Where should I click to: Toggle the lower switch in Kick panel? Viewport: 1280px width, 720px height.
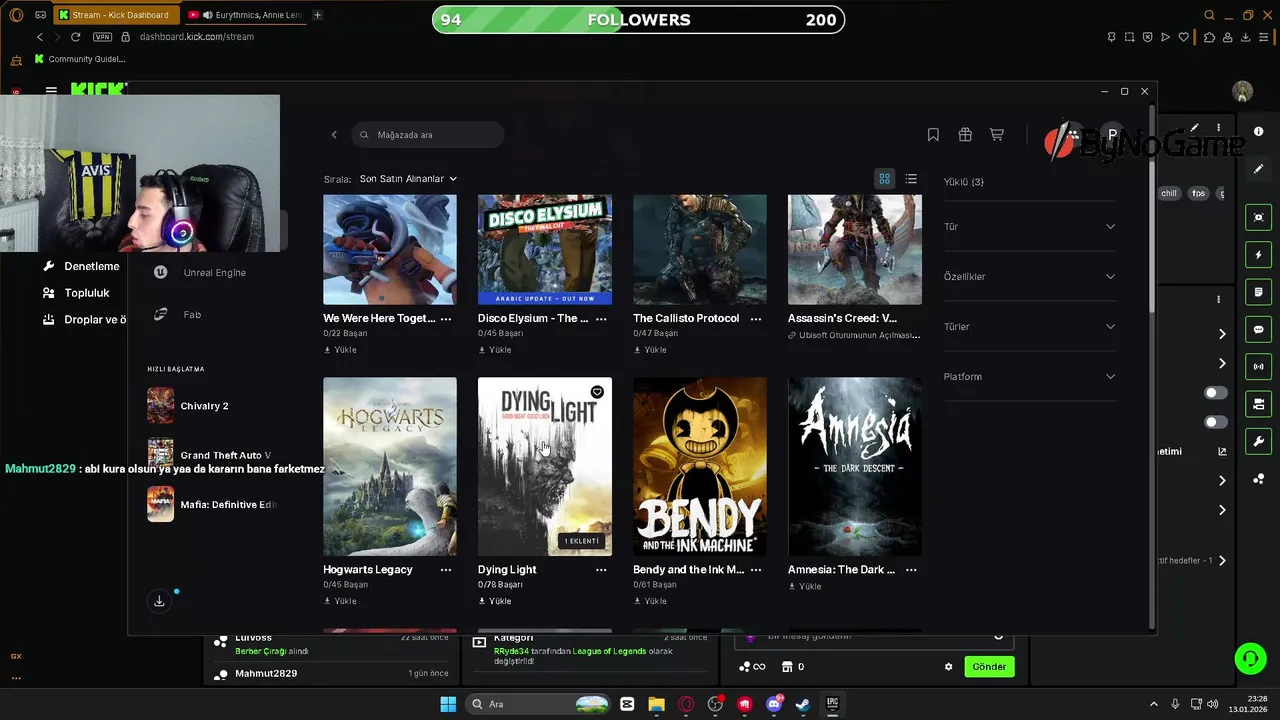click(1216, 422)
